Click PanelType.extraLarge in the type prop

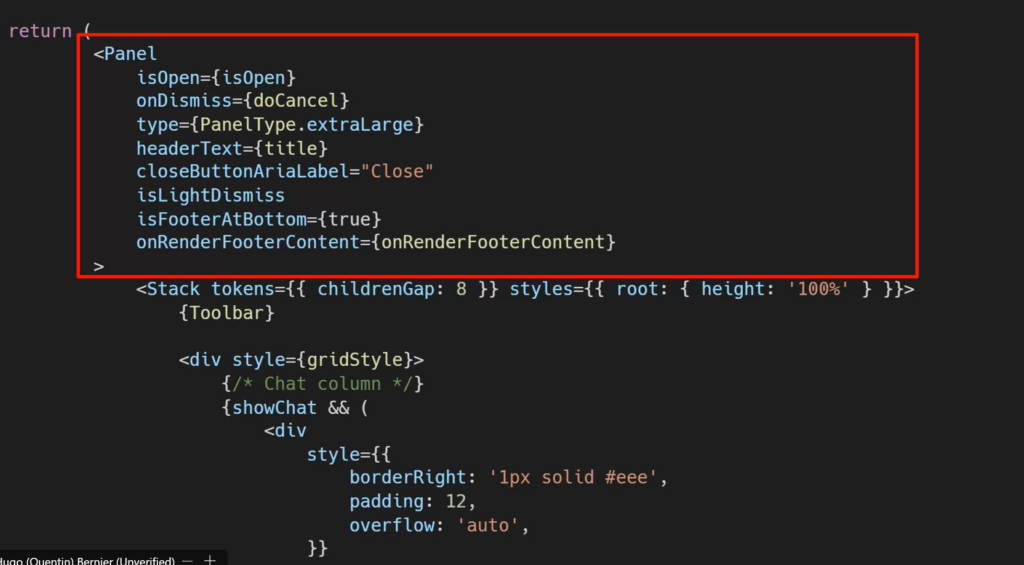click(x=312, y=124)
